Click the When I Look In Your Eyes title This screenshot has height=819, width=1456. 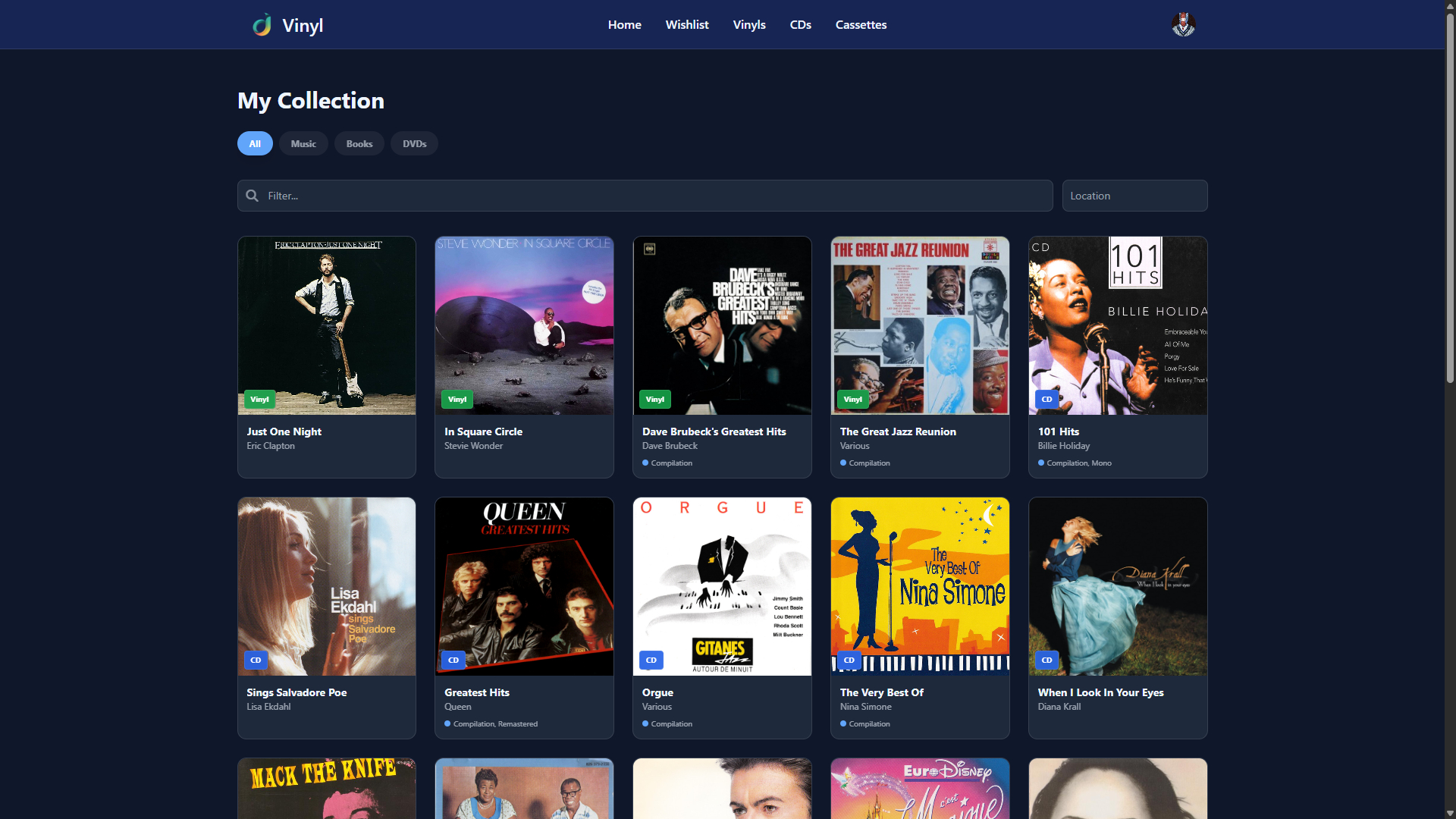click(1100, 692)
